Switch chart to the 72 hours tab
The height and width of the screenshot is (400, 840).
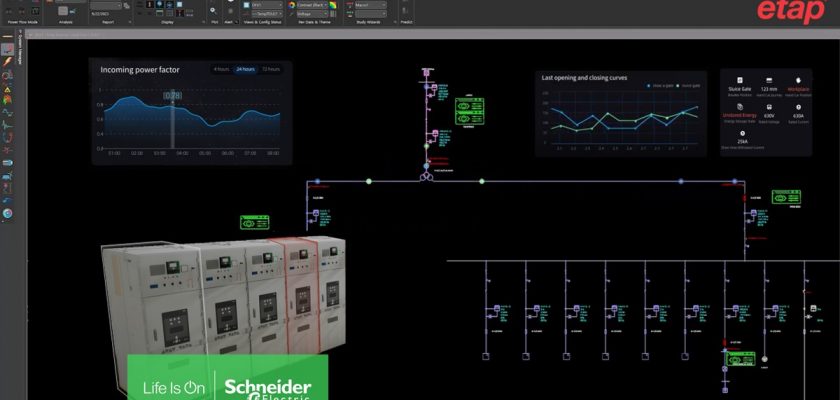click(x=271, y=69)
